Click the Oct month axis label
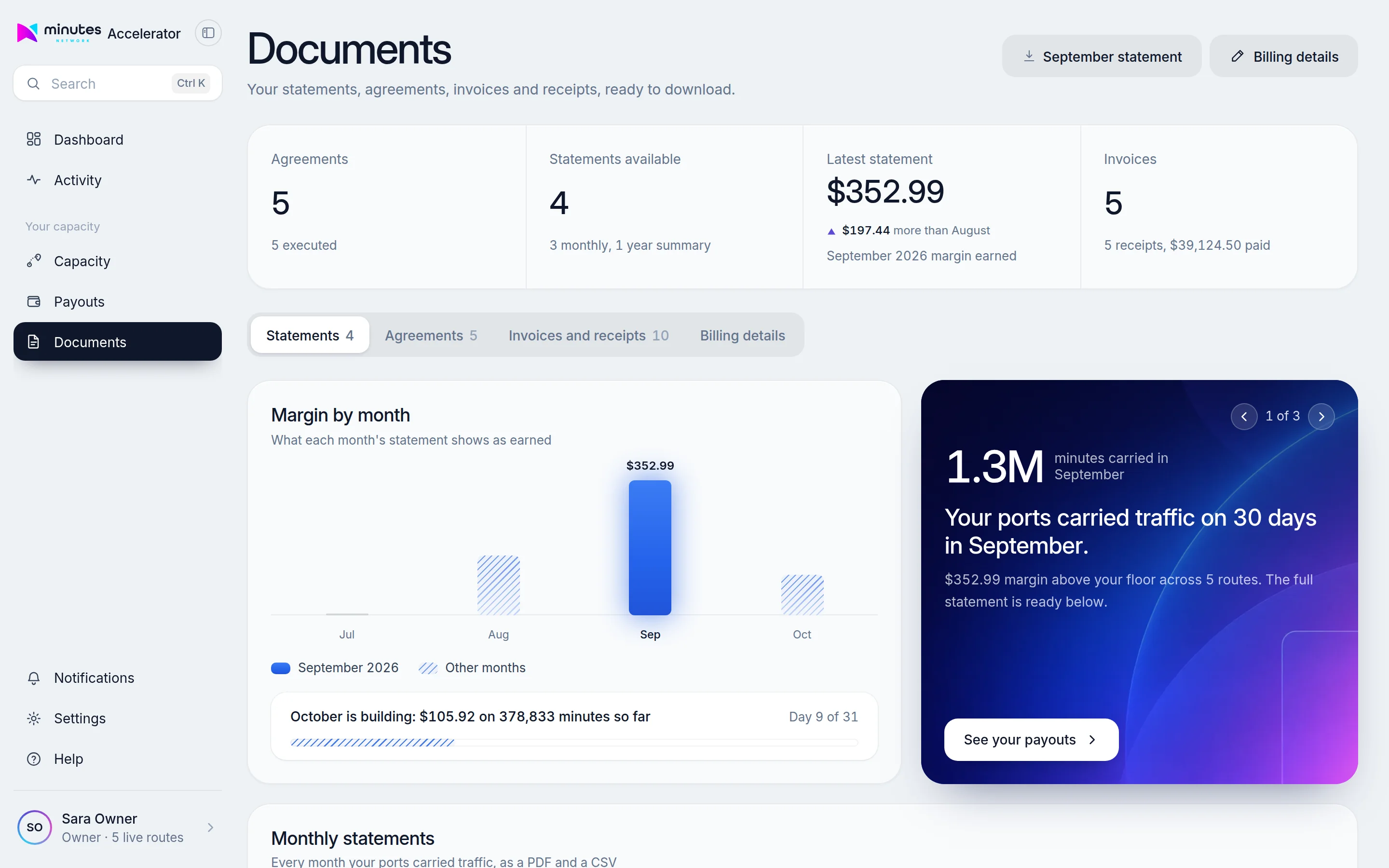The image size is (1389, 868). pos(802,634)
